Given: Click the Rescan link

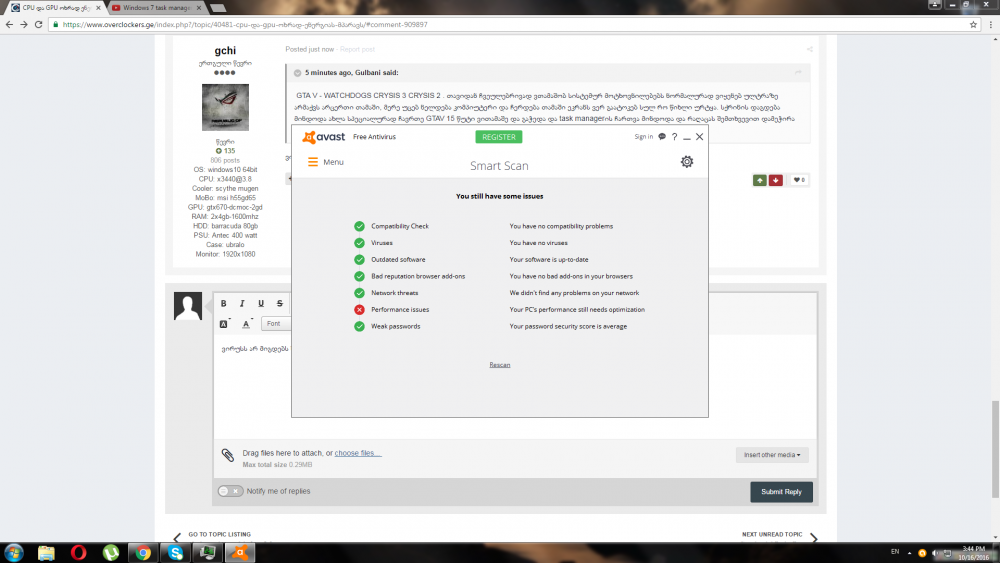Looking at the screenshot, I should (x=500, y=365).
